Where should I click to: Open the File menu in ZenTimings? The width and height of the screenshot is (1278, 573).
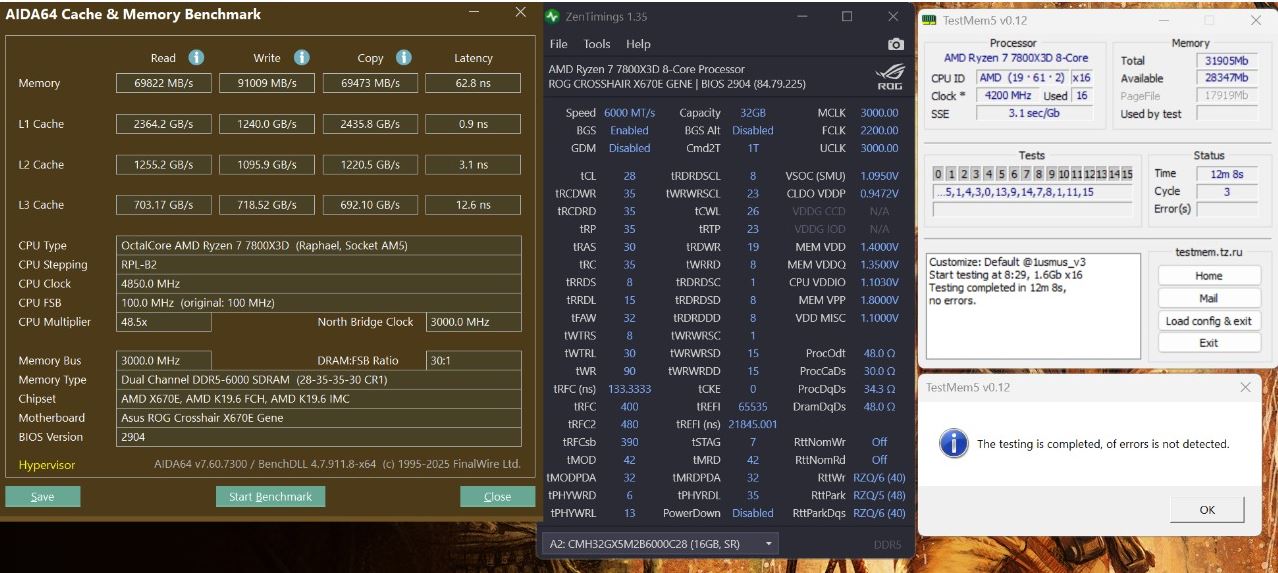click(559, 44)
